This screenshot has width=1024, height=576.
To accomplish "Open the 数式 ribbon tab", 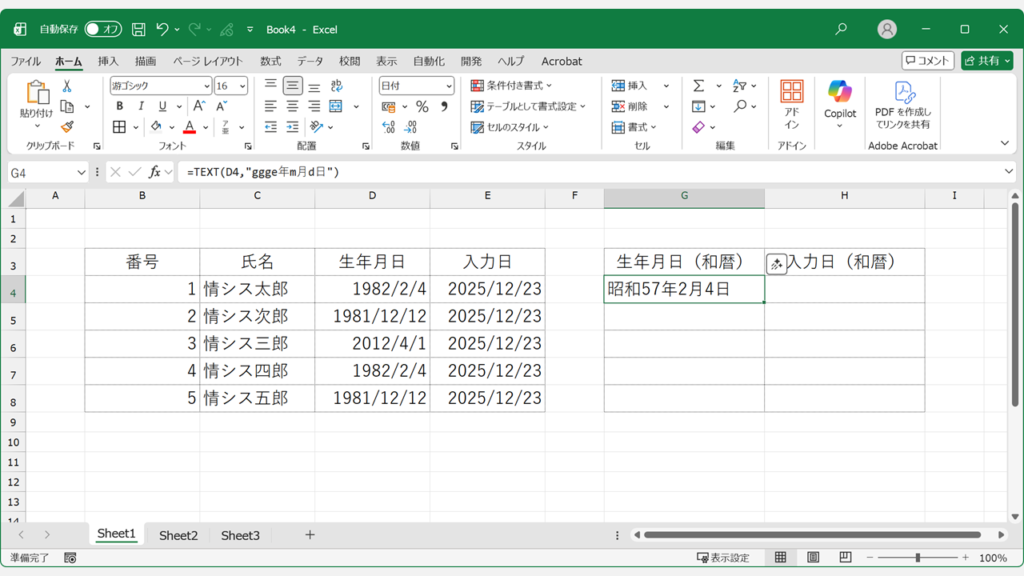I will coord(270,61).
